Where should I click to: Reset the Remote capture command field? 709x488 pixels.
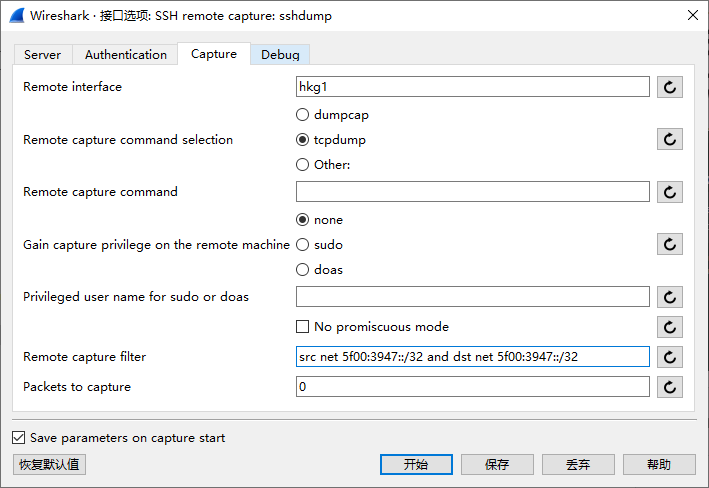(670, 192)
